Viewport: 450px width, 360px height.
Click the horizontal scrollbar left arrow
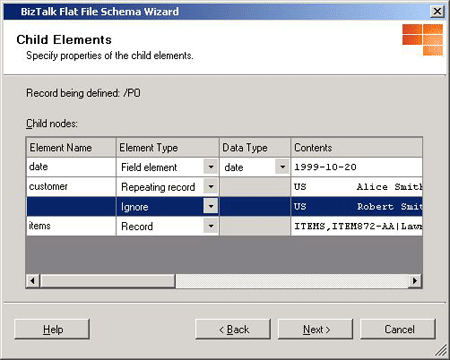pyautogui.click(x=33, y=281)
